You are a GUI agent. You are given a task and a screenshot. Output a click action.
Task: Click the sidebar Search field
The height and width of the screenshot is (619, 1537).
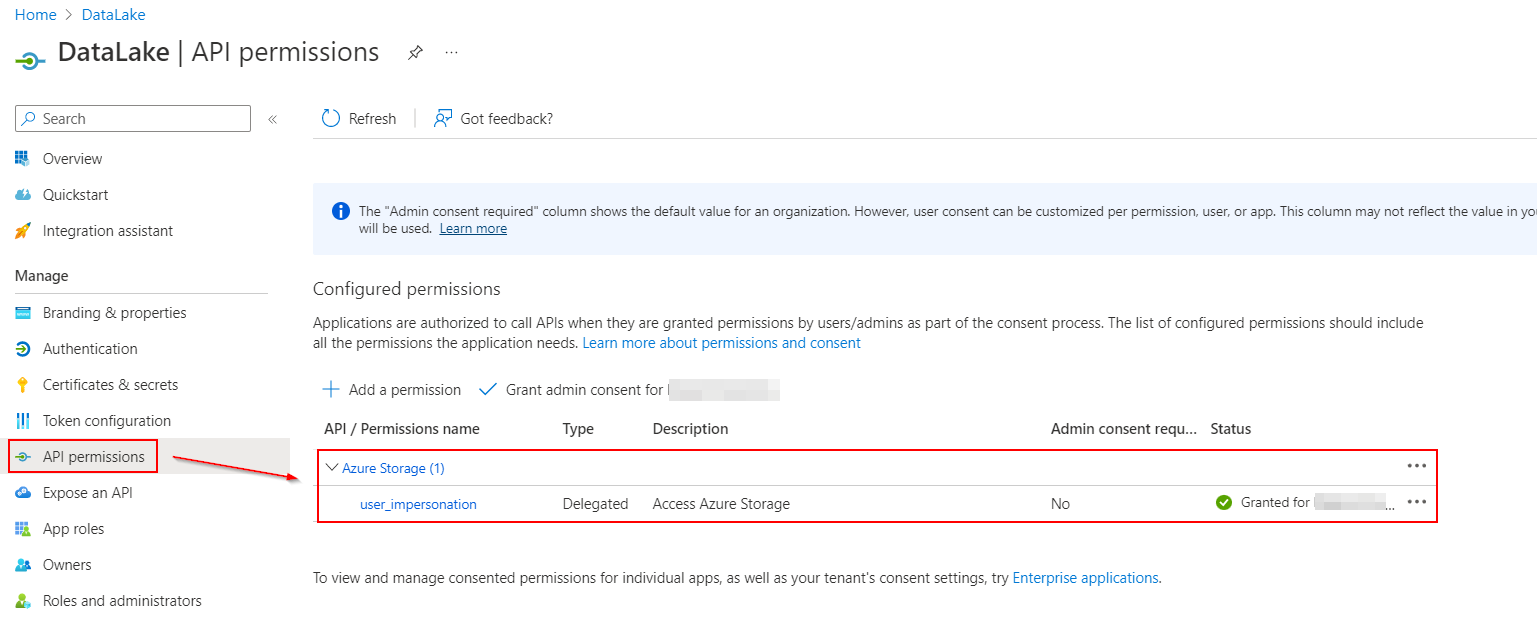tap(133, 118)
